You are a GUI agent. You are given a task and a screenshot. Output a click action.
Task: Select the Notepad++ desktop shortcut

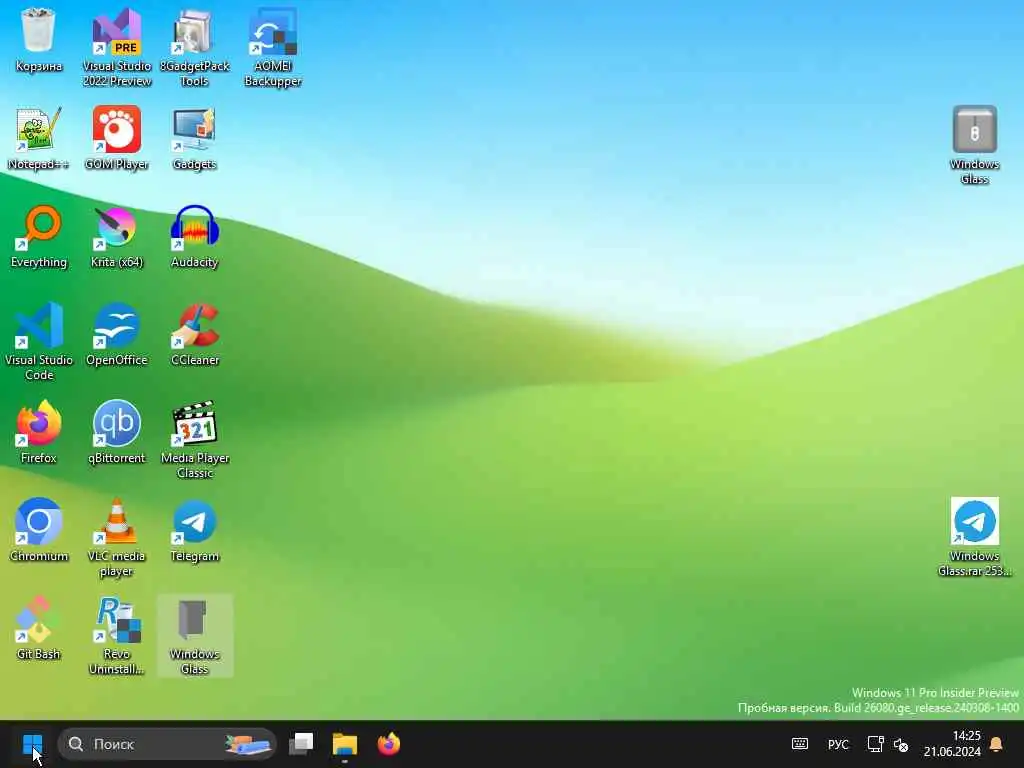click(39, 138)
